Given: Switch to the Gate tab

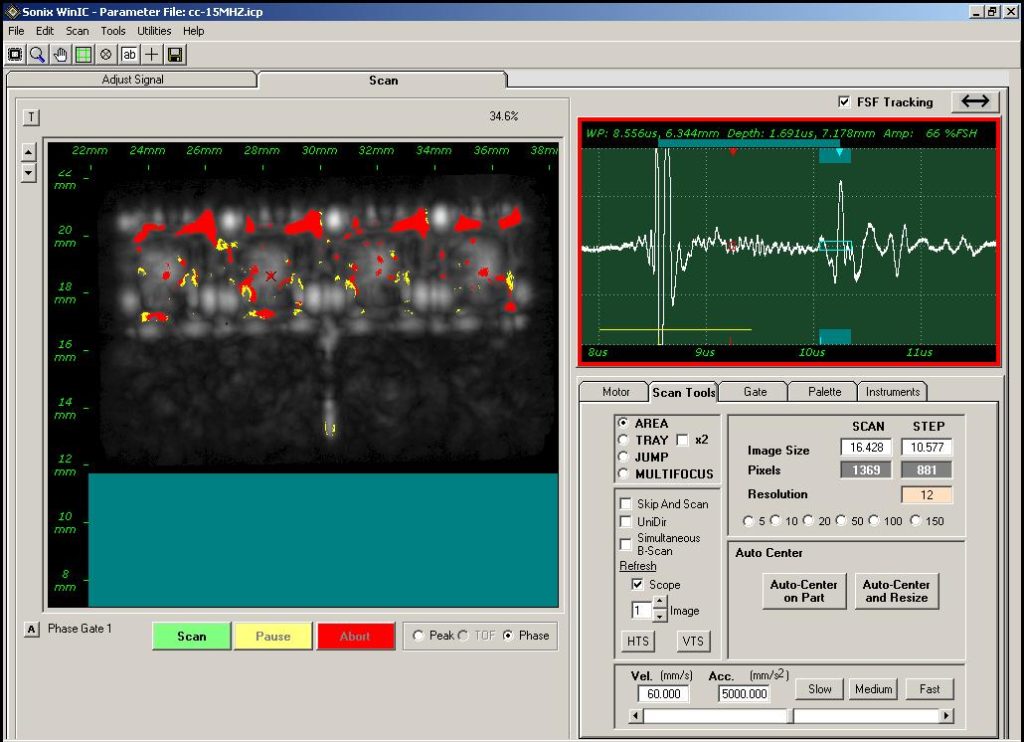Looking at the screenshot, I should [752, 391].
